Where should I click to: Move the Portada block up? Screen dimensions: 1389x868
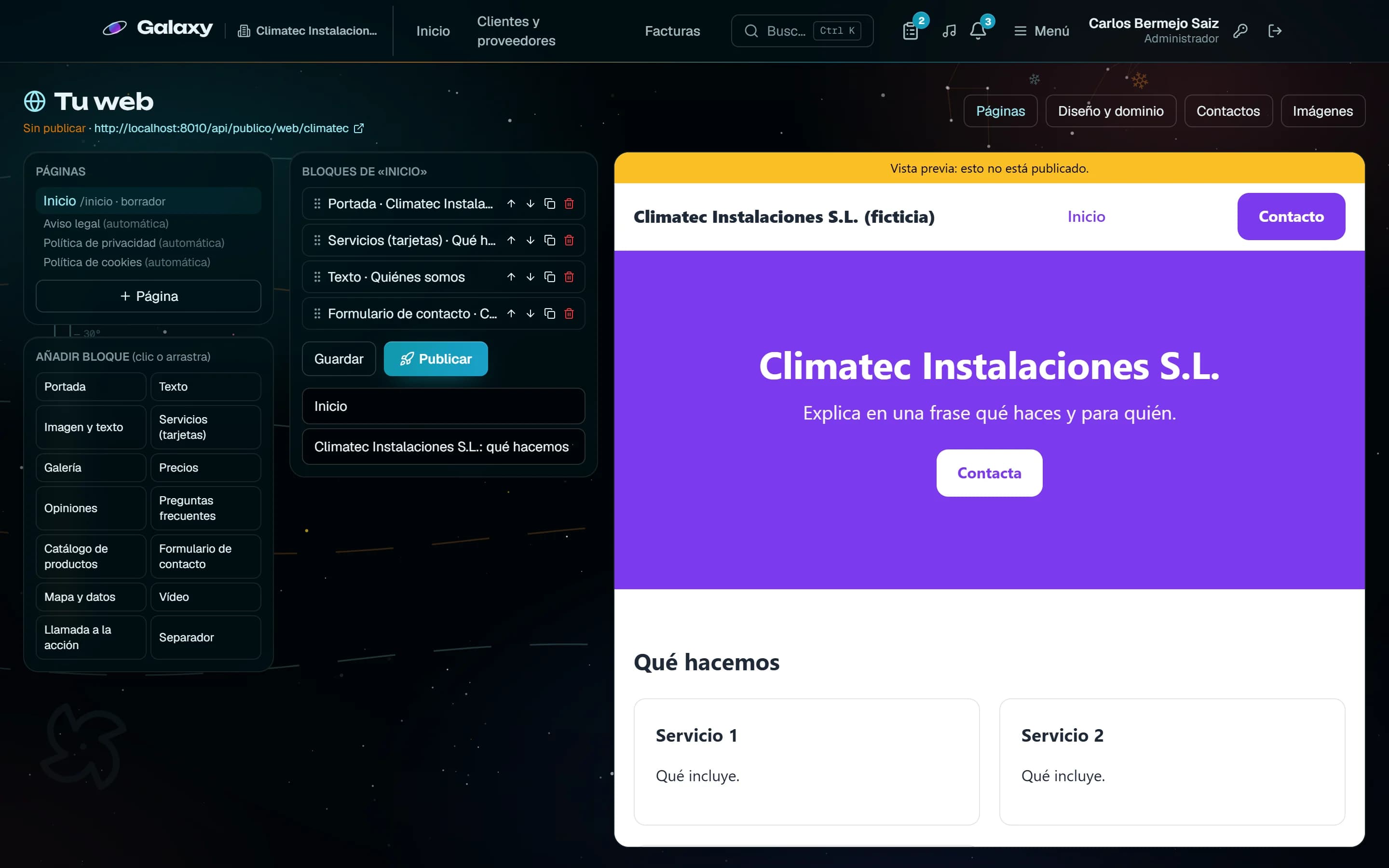coord(511,204)
